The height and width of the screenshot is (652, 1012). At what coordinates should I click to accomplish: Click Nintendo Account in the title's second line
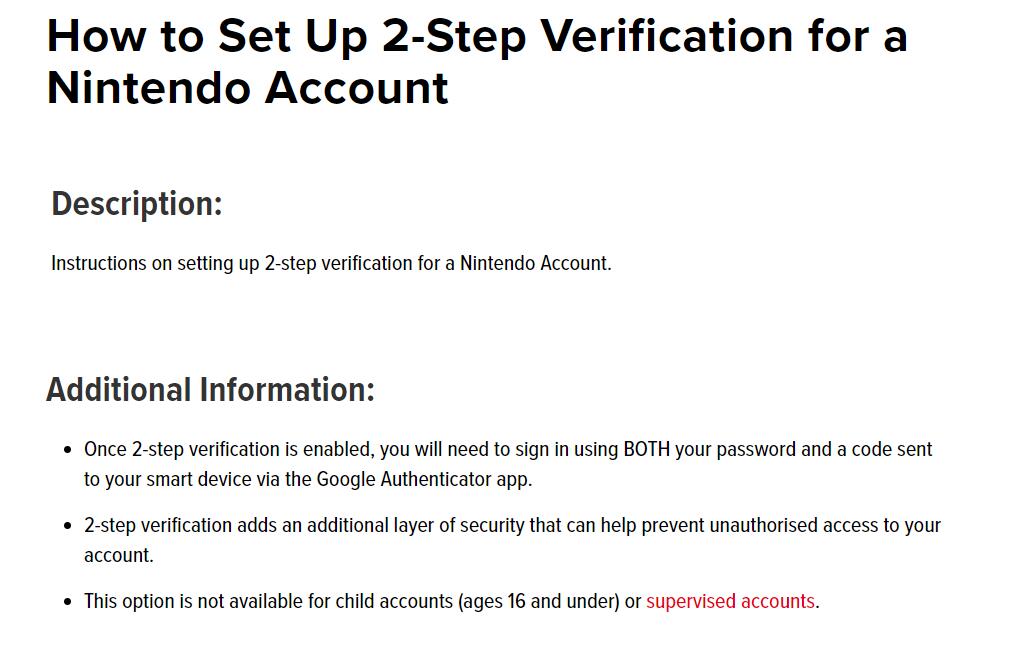coord(247,88)
